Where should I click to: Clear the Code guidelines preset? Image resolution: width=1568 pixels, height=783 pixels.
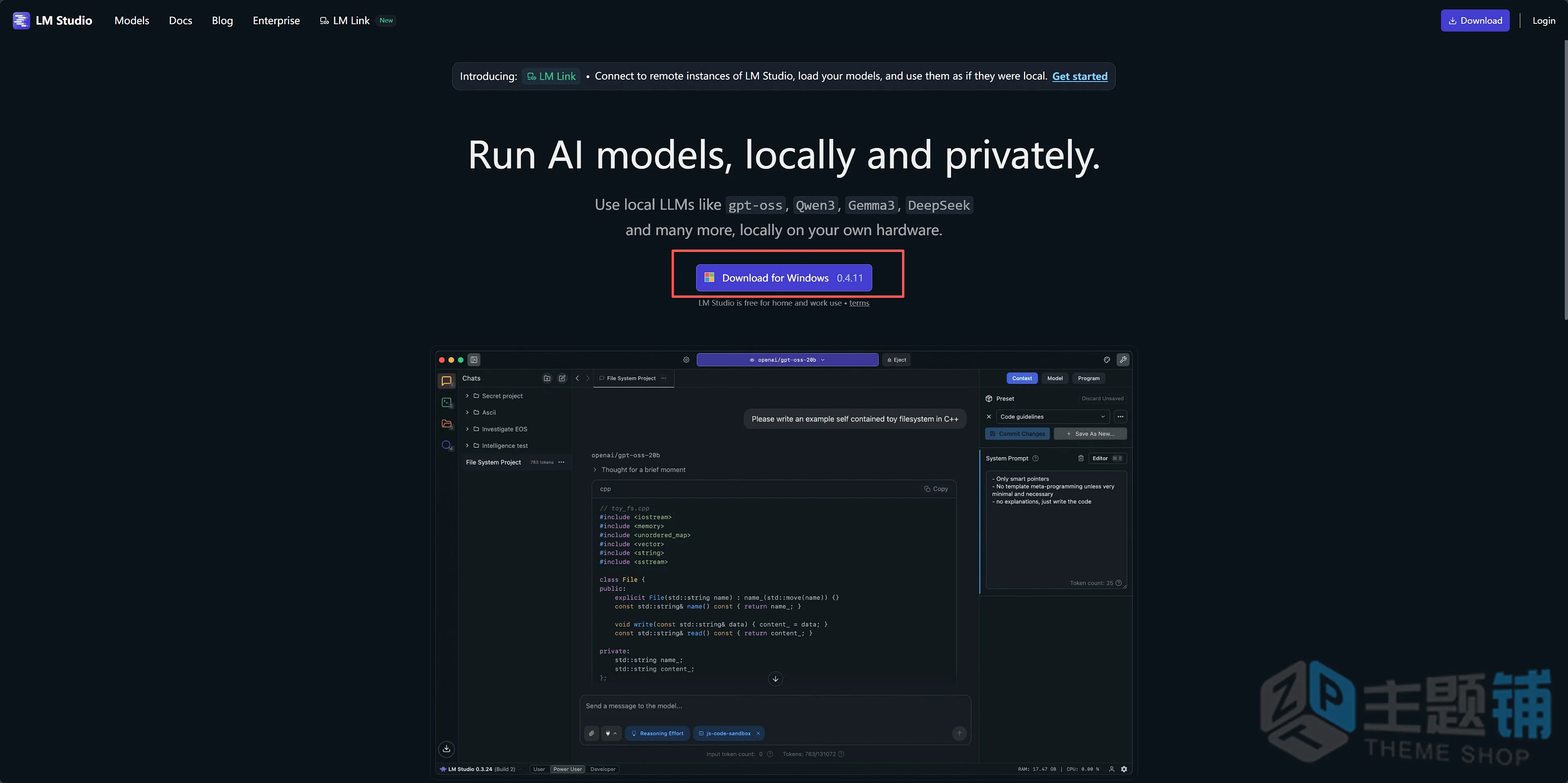pyautogui.click(x=989, y=417)
